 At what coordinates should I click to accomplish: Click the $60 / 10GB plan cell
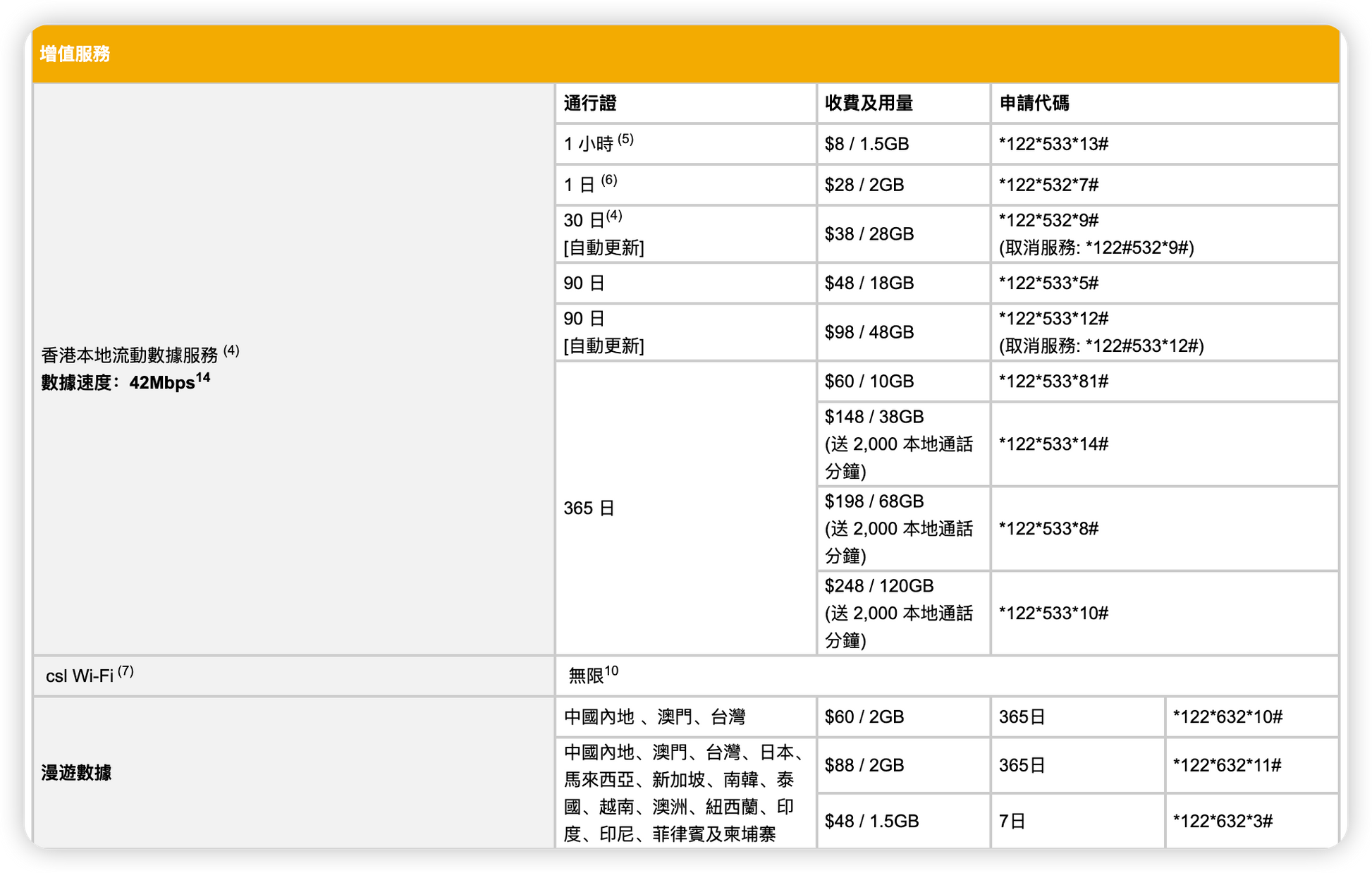[x=869, y=381]
